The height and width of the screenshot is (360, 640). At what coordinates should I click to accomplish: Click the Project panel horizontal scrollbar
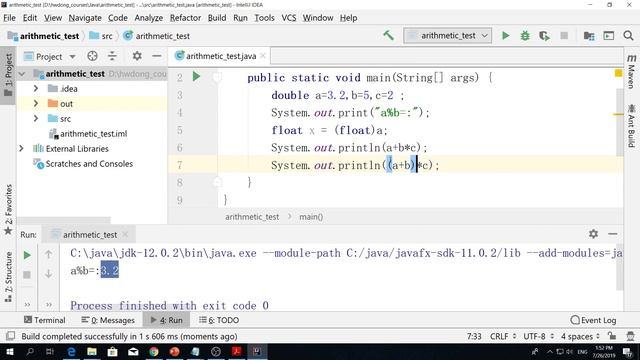point(64,220)
